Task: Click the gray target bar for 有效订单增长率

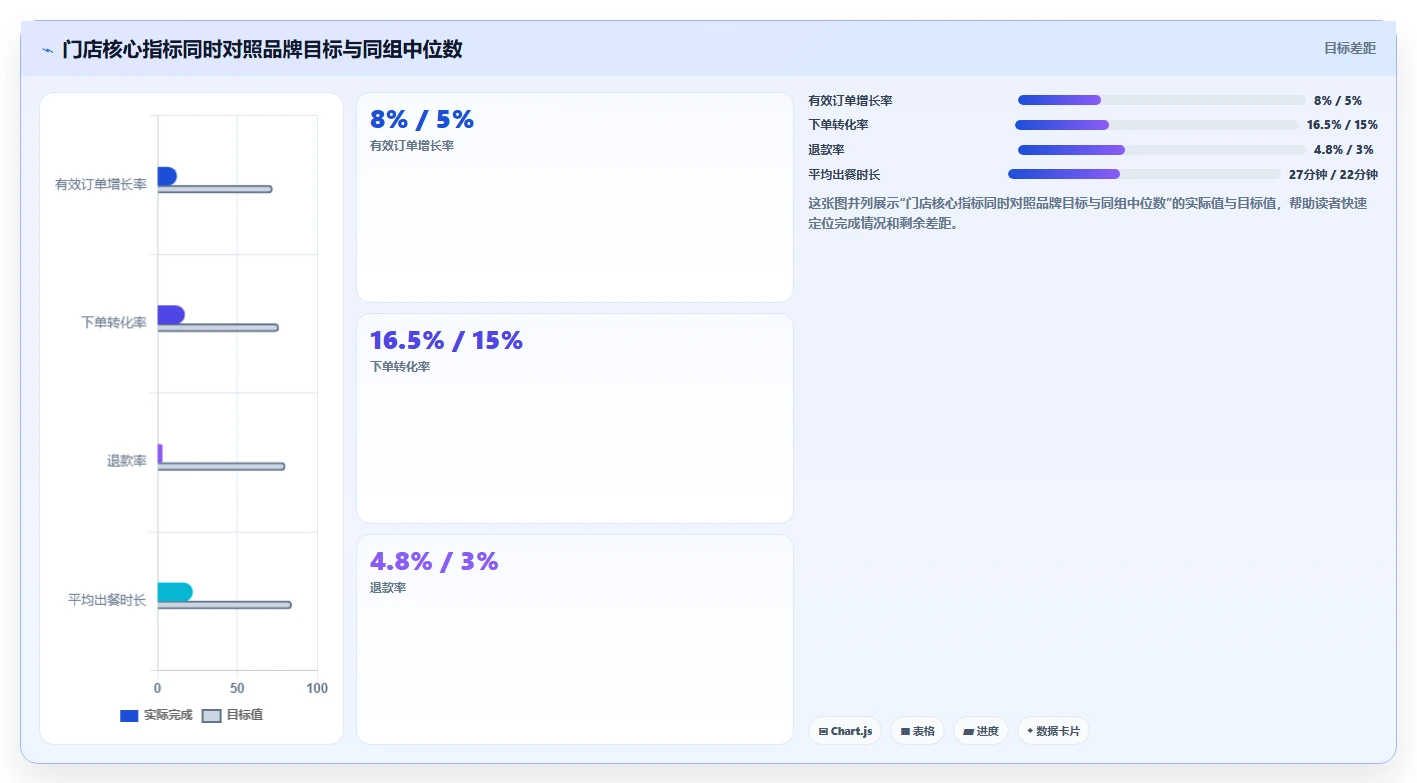Action: pyautogui.click(x=215, y=189)
